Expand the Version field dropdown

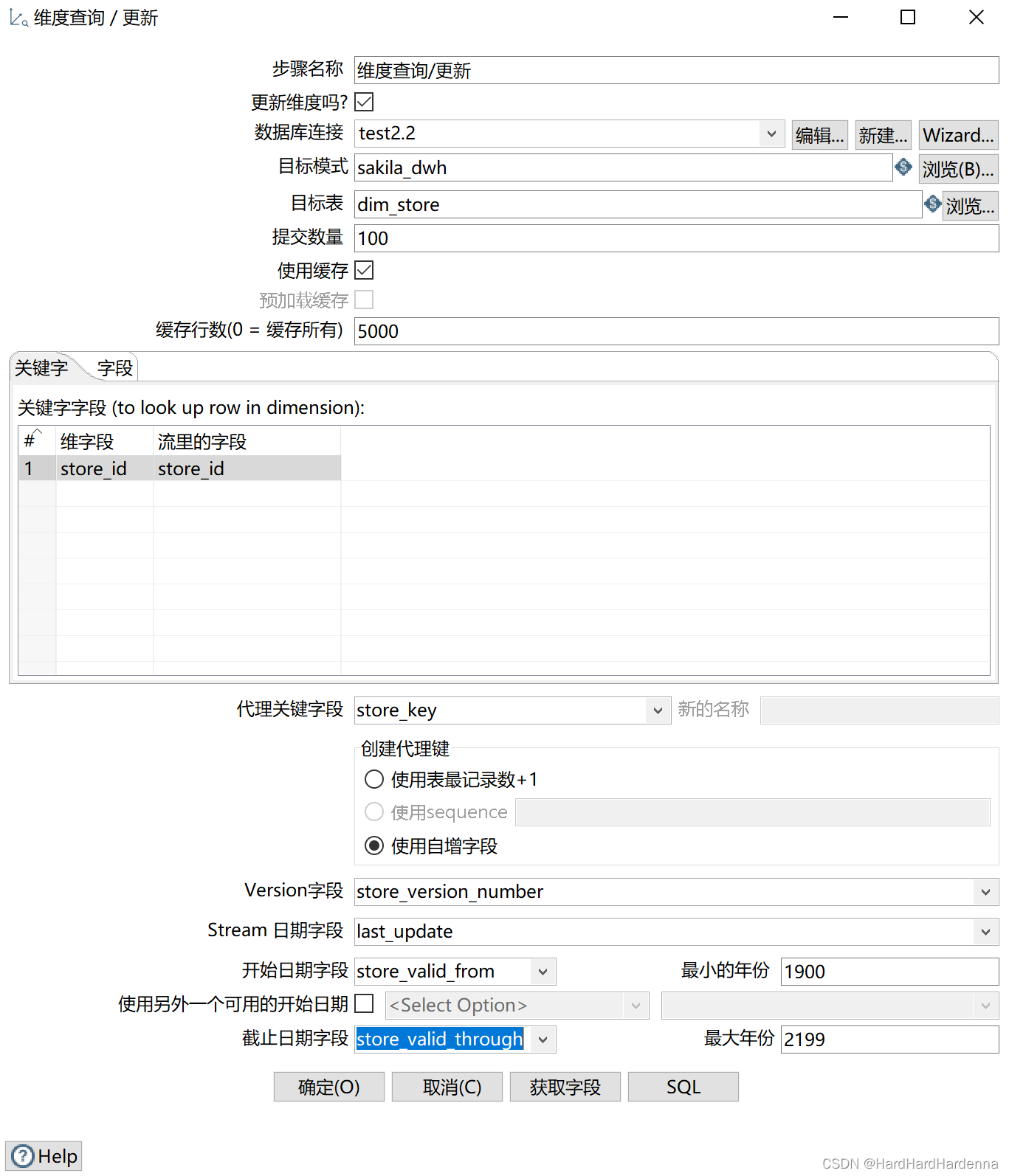[x=985, y=892]
